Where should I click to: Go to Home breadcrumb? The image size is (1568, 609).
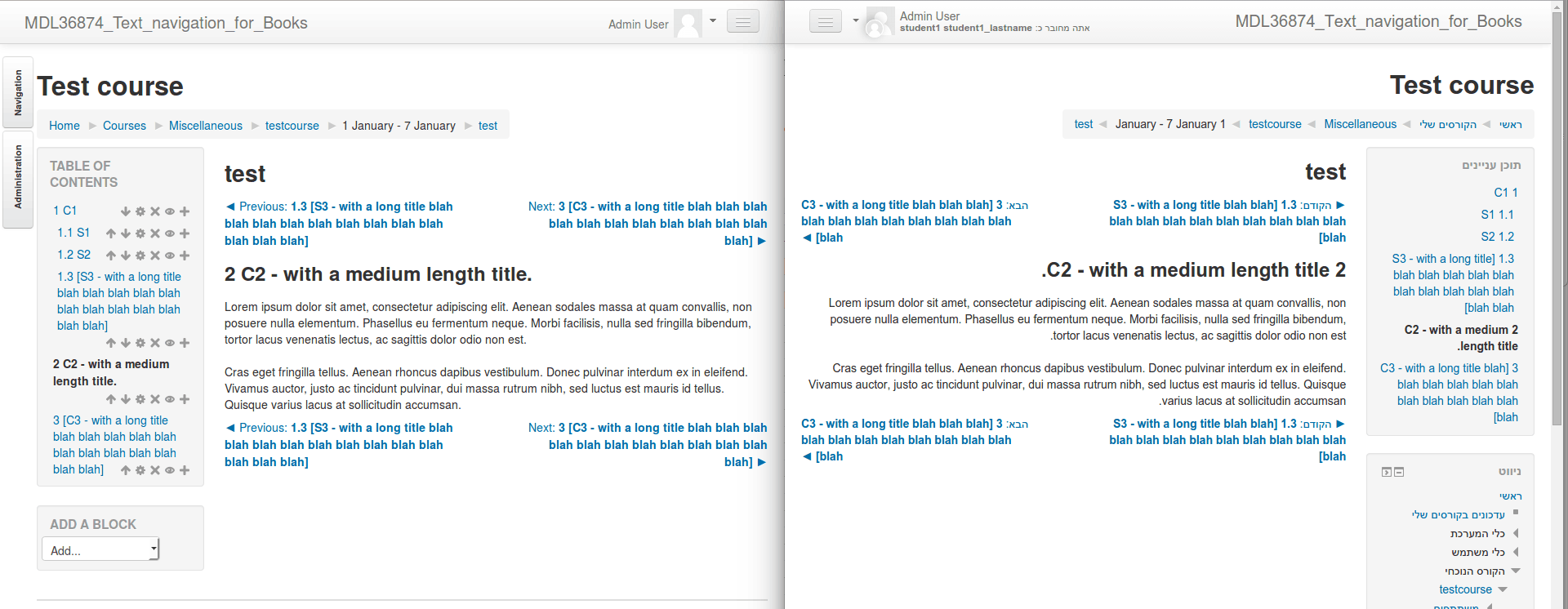[x=65, y=126]
